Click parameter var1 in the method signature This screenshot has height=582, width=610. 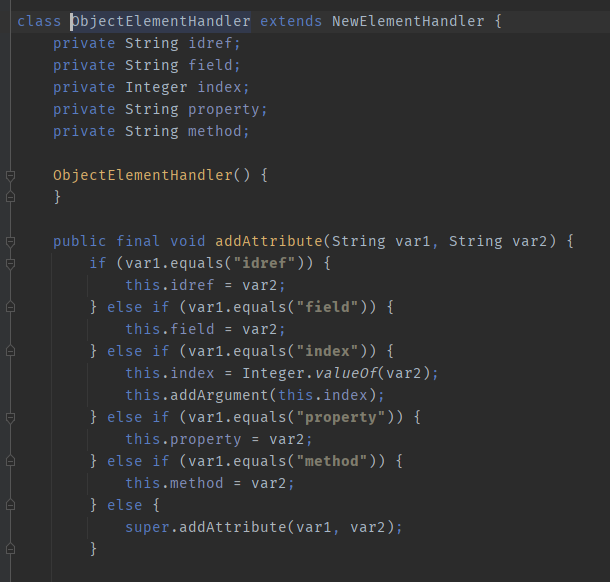click(413, 241)
